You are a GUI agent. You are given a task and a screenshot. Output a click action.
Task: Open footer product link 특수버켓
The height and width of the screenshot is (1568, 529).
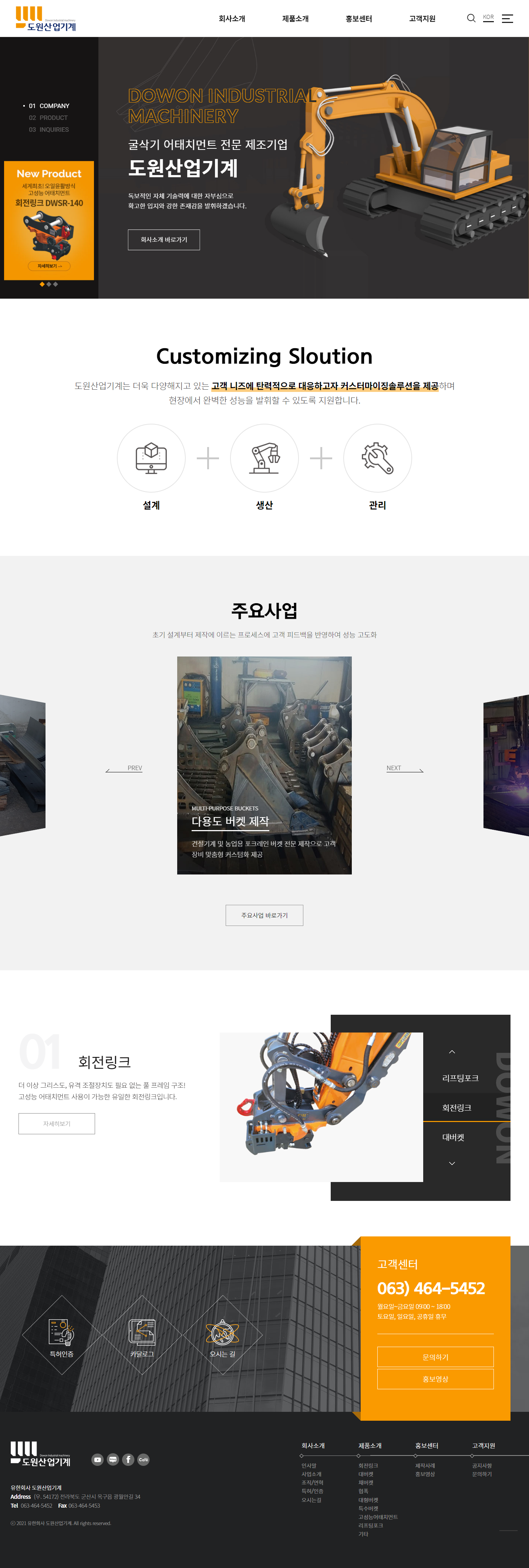pos(368,1508)
